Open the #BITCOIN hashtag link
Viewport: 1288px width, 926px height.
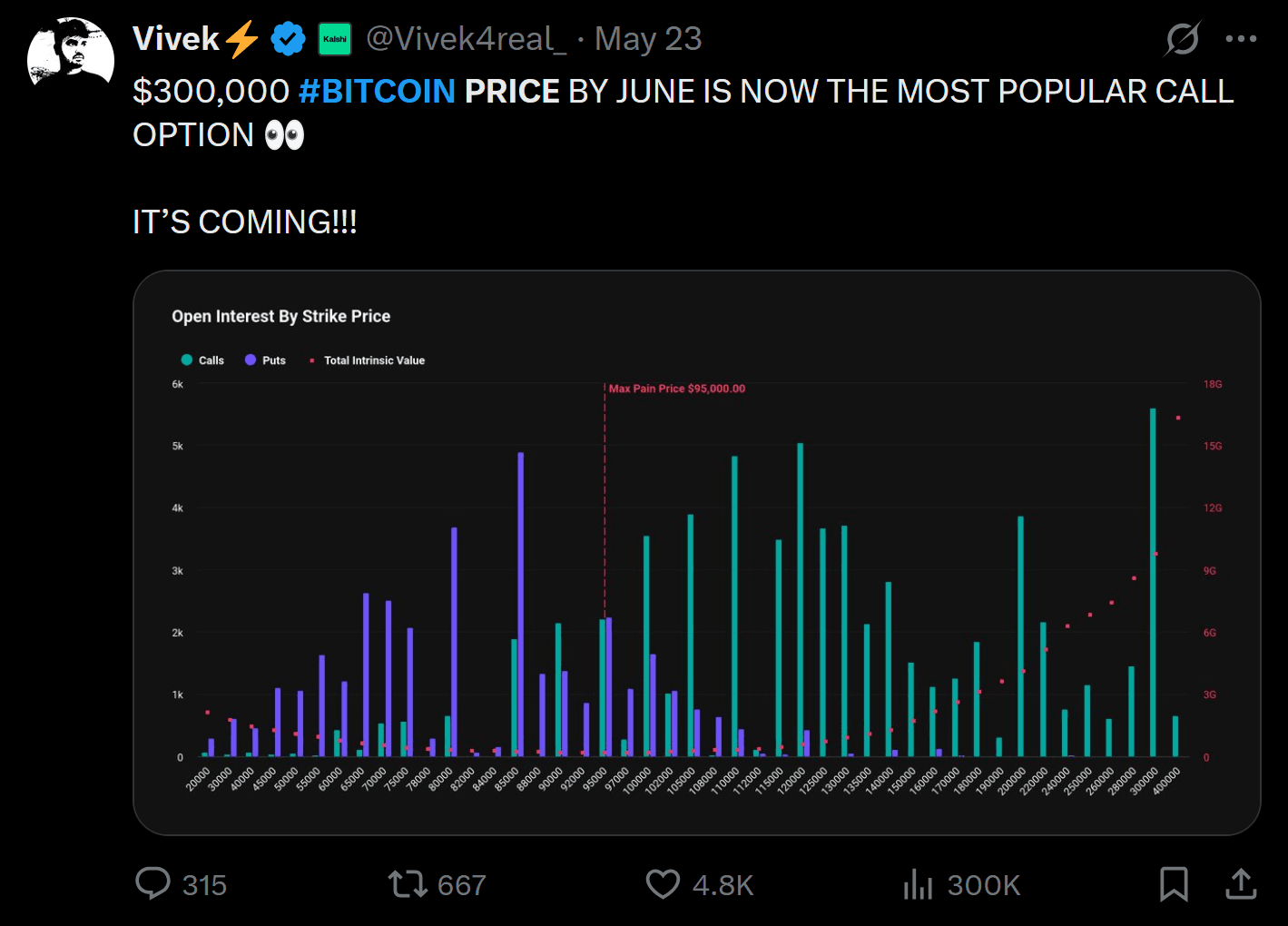tap(377, 92)
